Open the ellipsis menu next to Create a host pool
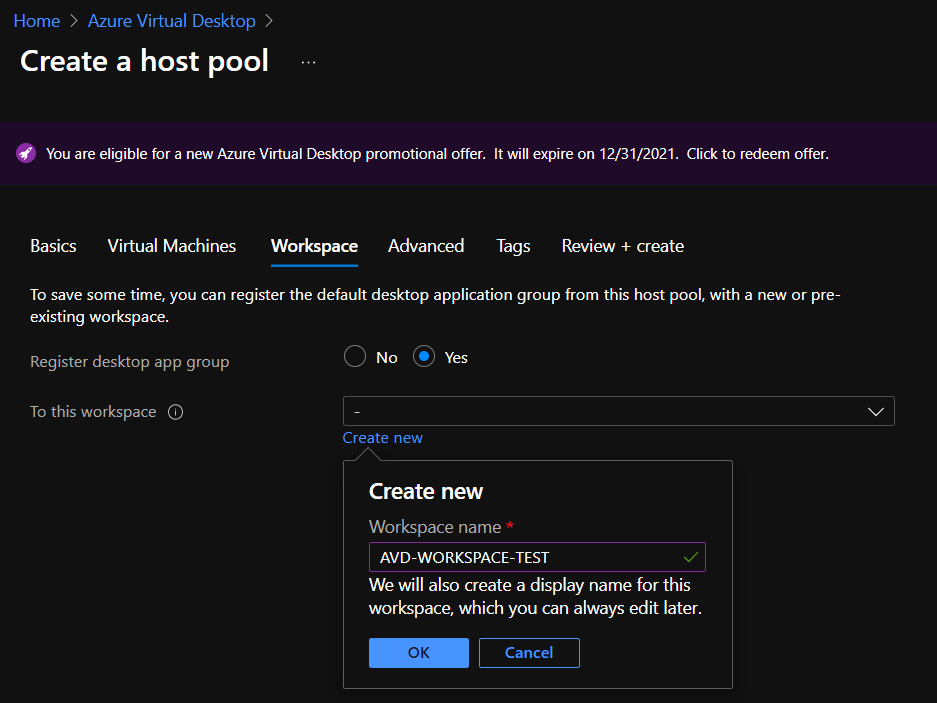 pos(308,62)
